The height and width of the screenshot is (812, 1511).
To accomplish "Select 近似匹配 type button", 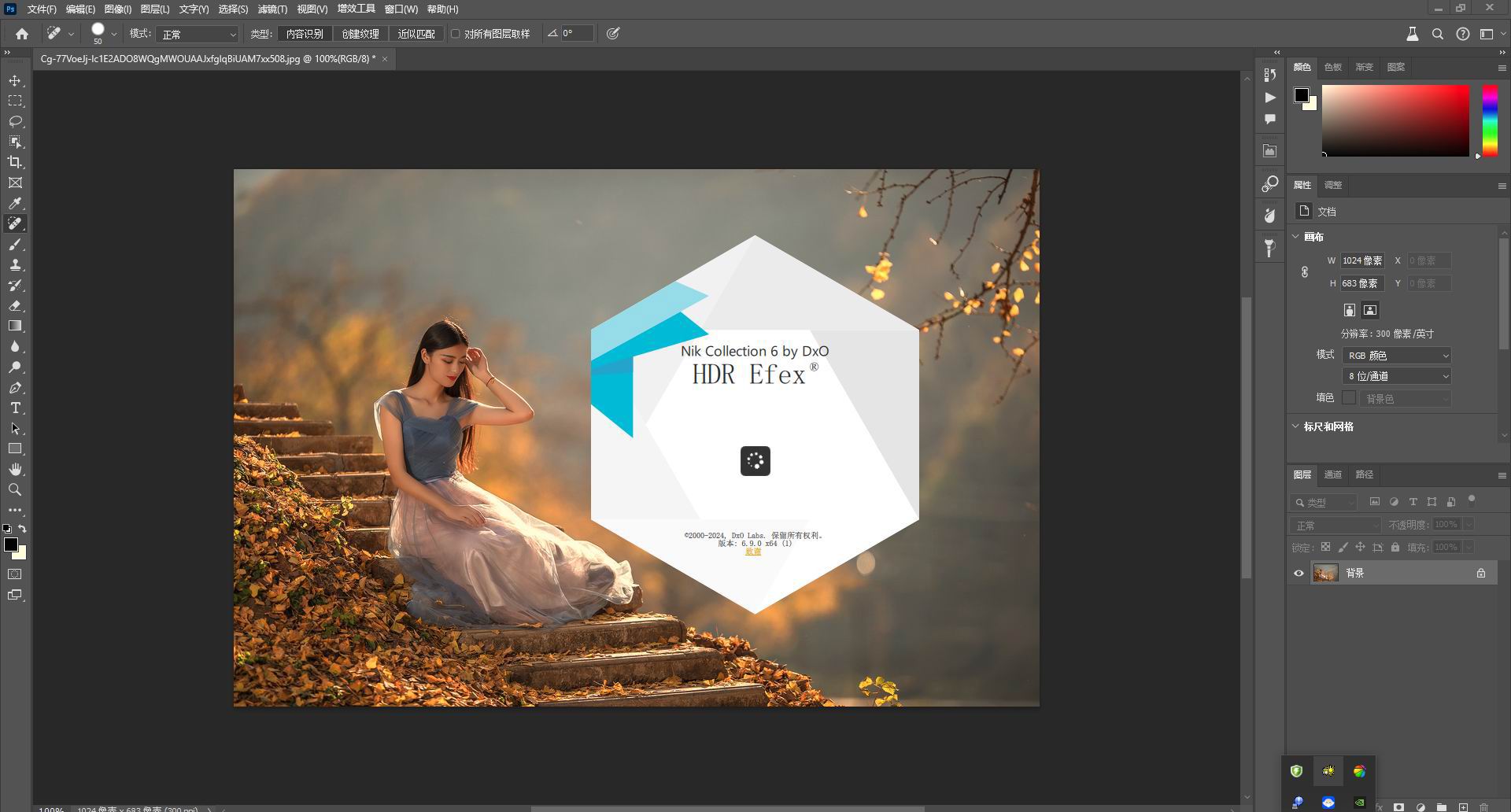I will click(416, 34).
